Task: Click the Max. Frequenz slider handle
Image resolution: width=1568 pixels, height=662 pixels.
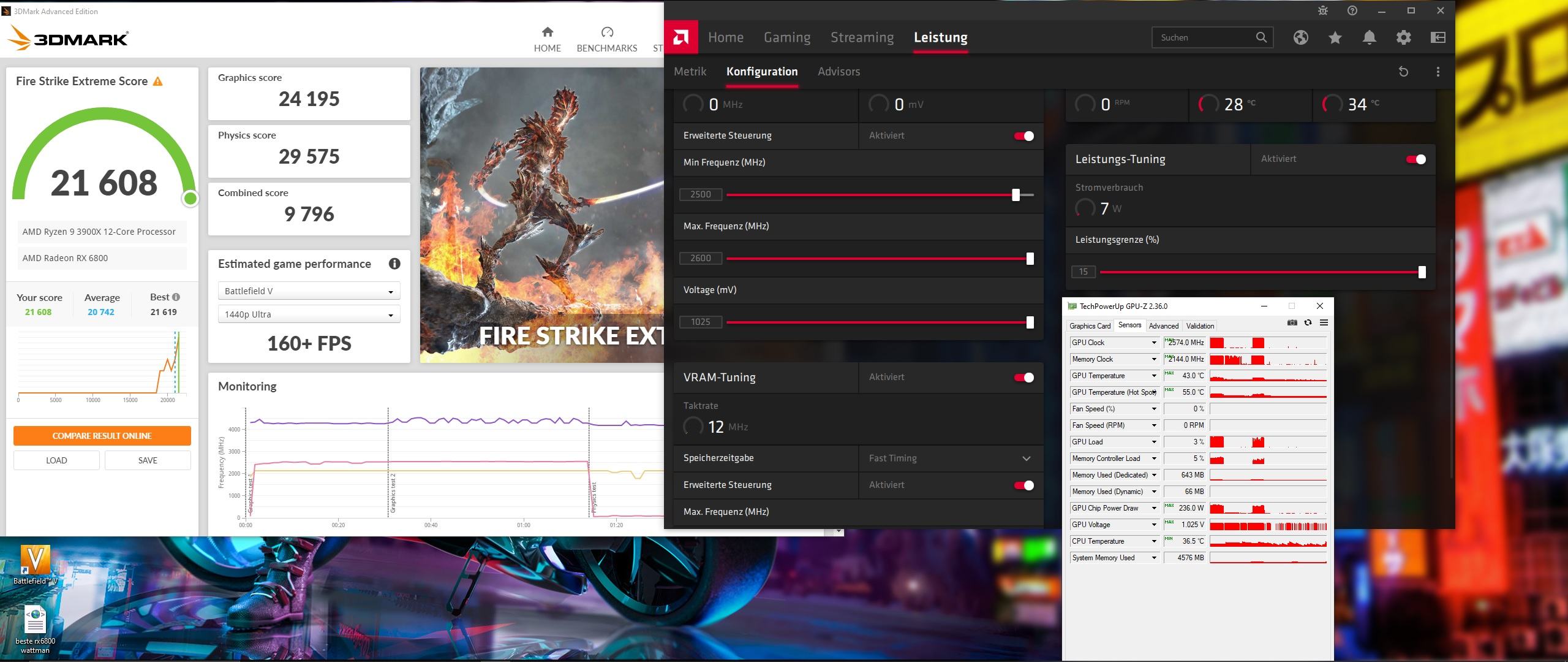Action: 1030,259
